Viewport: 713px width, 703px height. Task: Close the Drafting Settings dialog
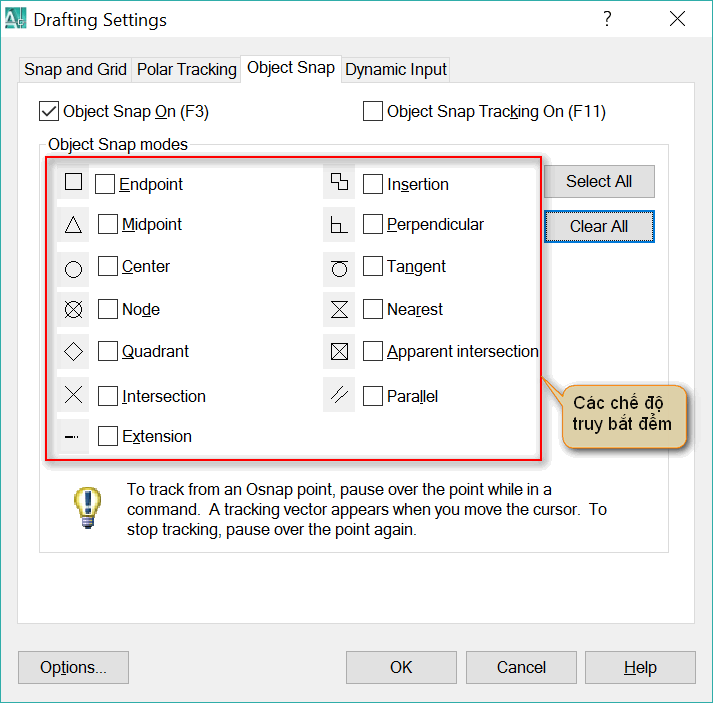point(677,19)
